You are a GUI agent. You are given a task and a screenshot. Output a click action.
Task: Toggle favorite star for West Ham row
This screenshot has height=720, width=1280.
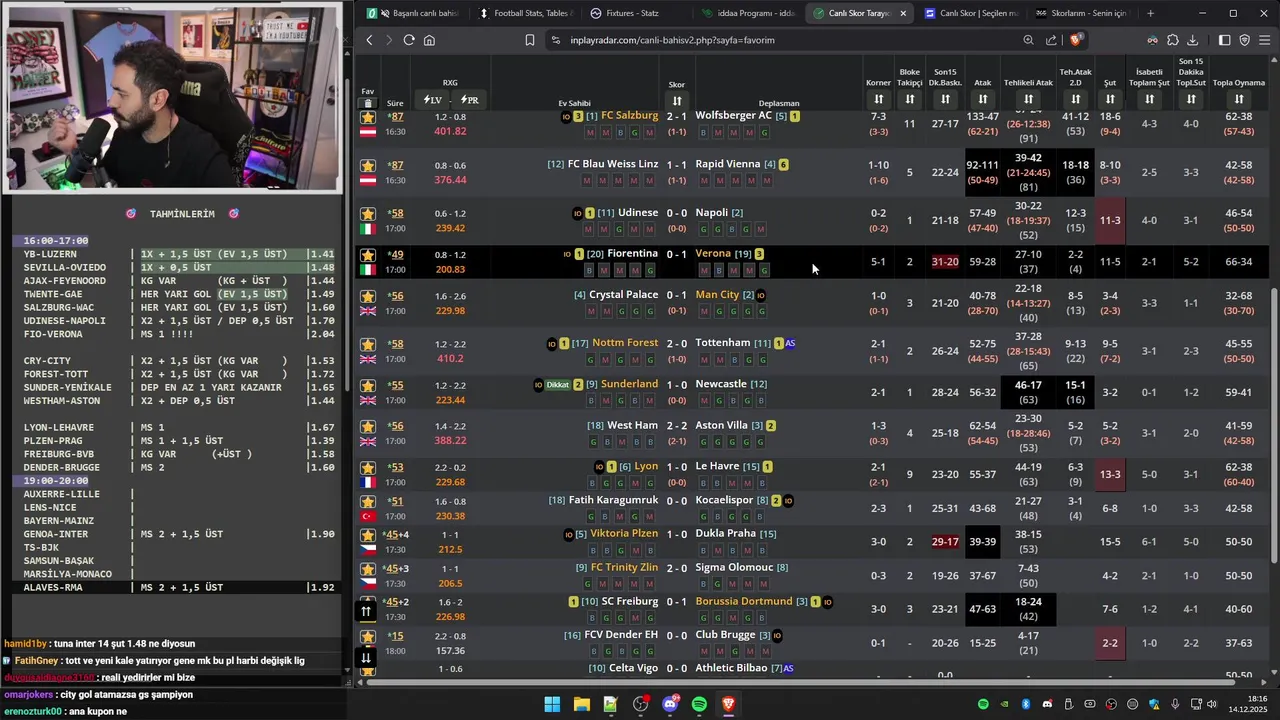click(x=368, y=427)
